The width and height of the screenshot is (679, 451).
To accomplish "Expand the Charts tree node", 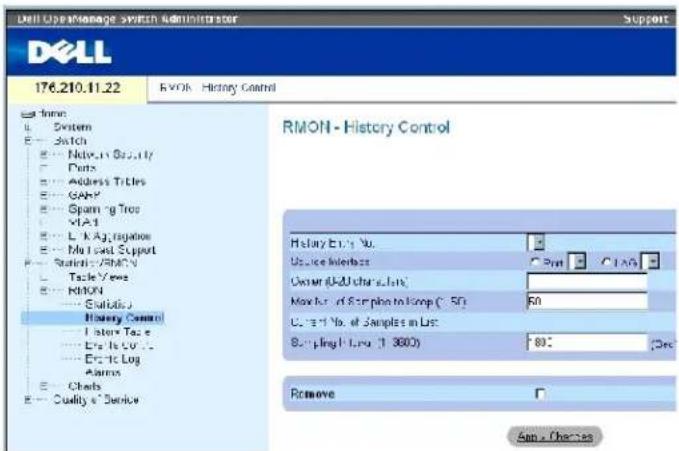I will 43,386.
